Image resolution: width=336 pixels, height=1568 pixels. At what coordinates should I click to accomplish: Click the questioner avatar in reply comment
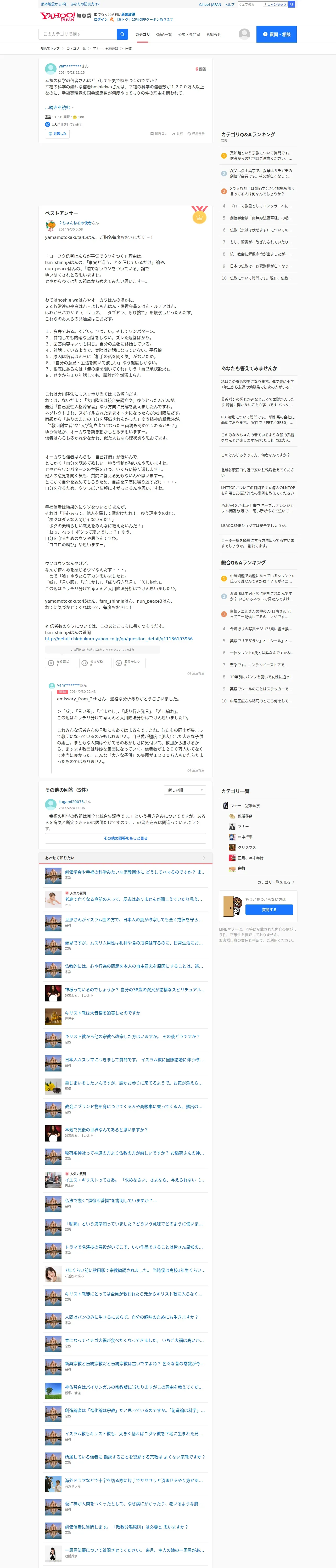coord(52,685)
